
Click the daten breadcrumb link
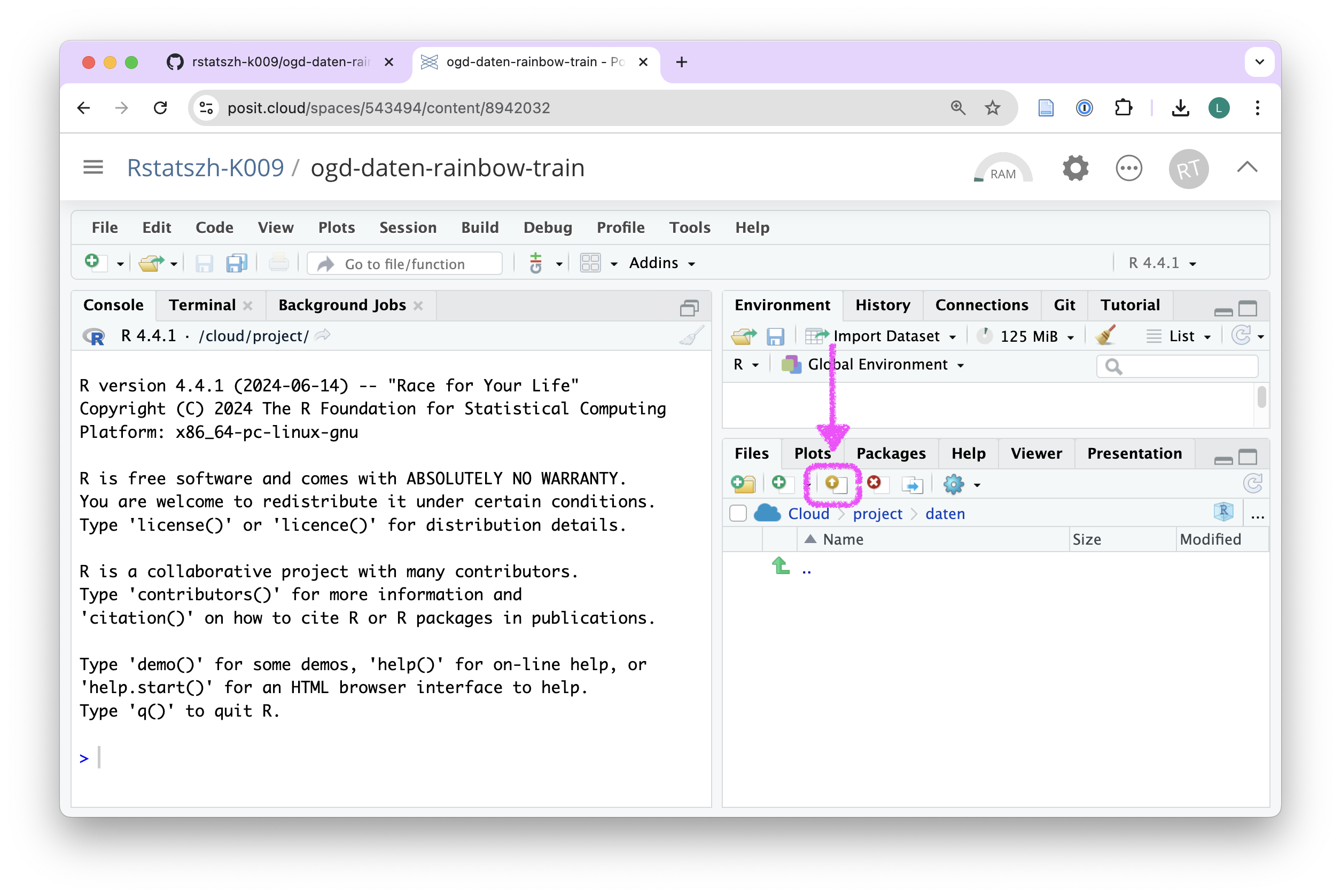[x=945, y=513]
